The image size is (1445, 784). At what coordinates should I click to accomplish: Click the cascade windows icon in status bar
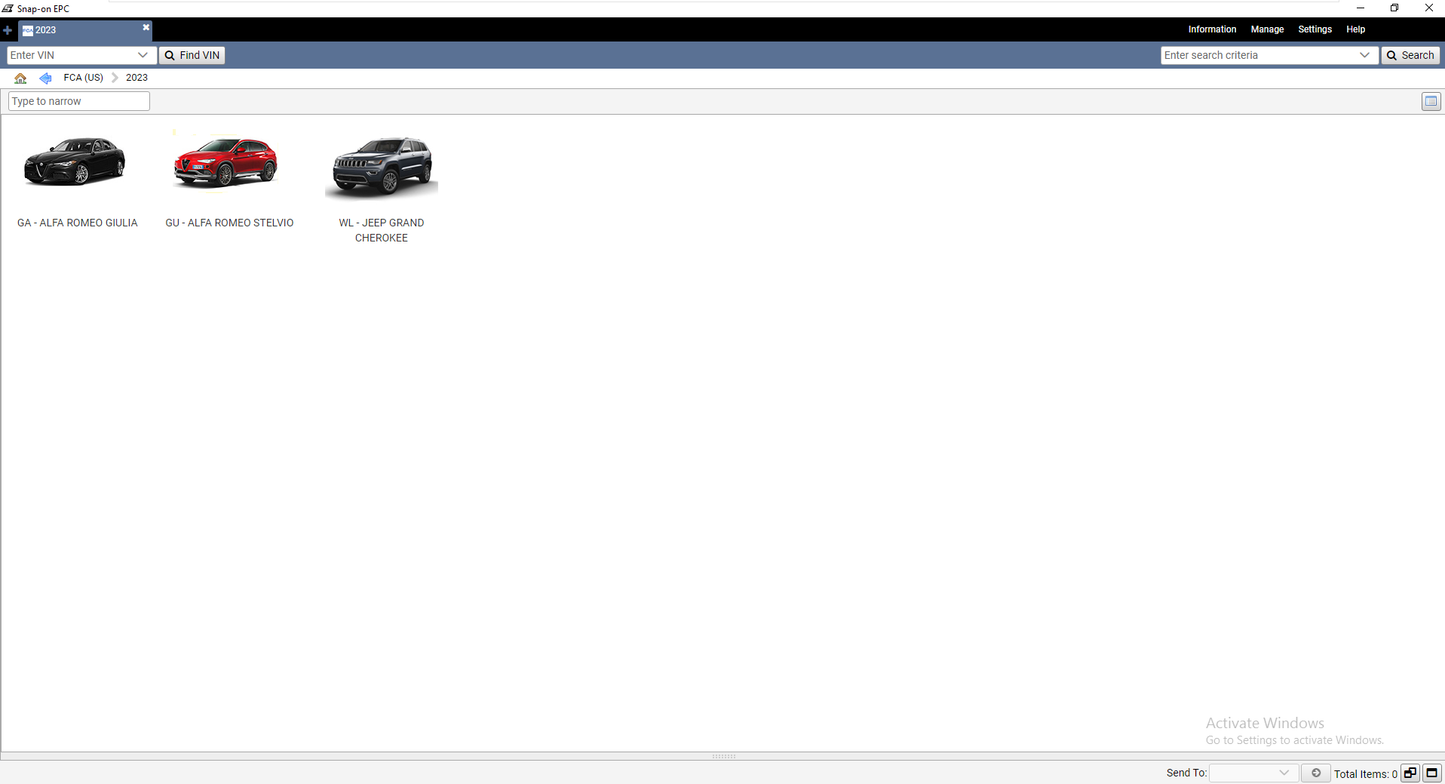pos(1410,773)
